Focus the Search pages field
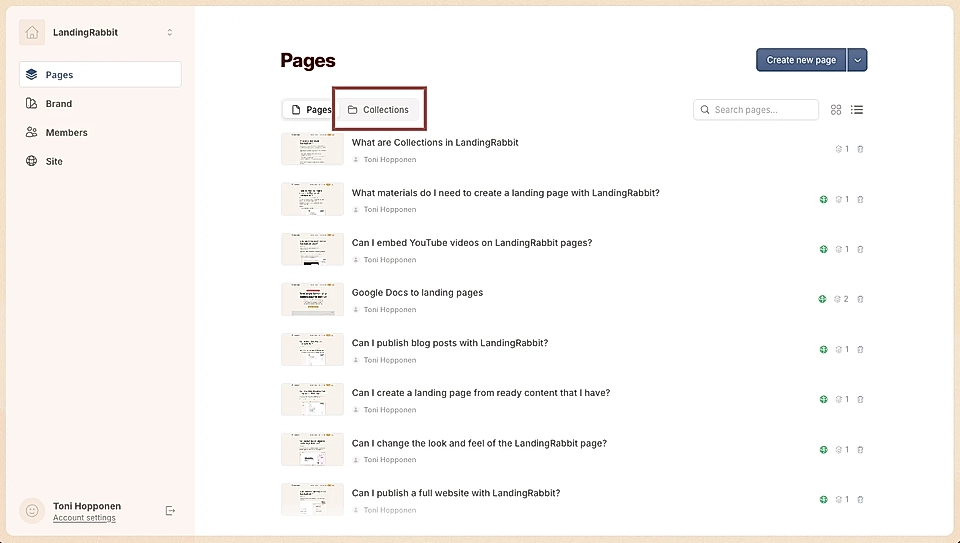This screenshot has height=543, width=960. 756,110
